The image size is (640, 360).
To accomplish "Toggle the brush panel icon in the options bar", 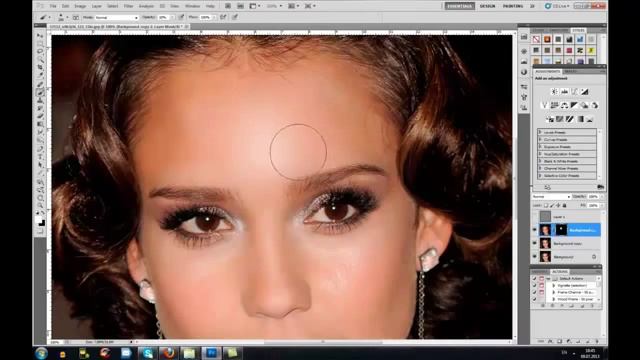I will [76, 17].
